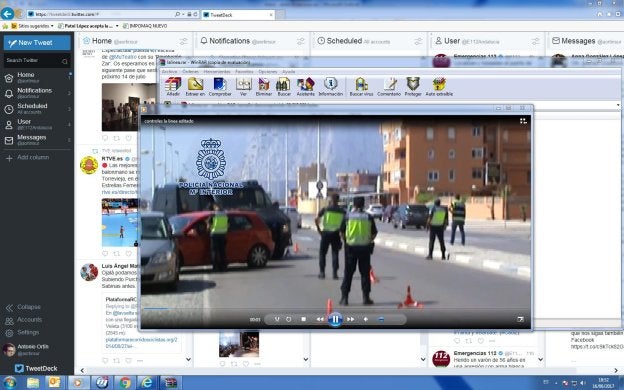Click the video seek progress bar
Image resolution: width=624 pixels, height=390 pixels.
[x=335, y=308]
